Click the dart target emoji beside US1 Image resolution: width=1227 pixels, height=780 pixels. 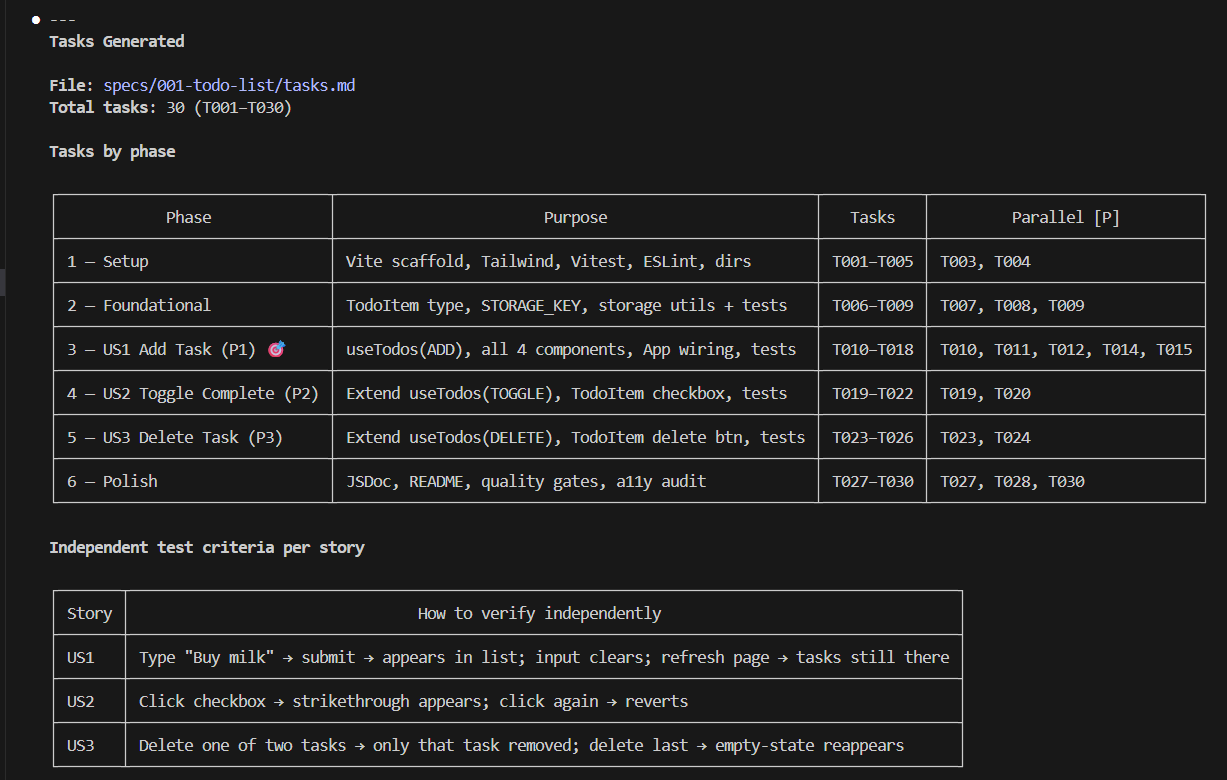pos(277,349)
